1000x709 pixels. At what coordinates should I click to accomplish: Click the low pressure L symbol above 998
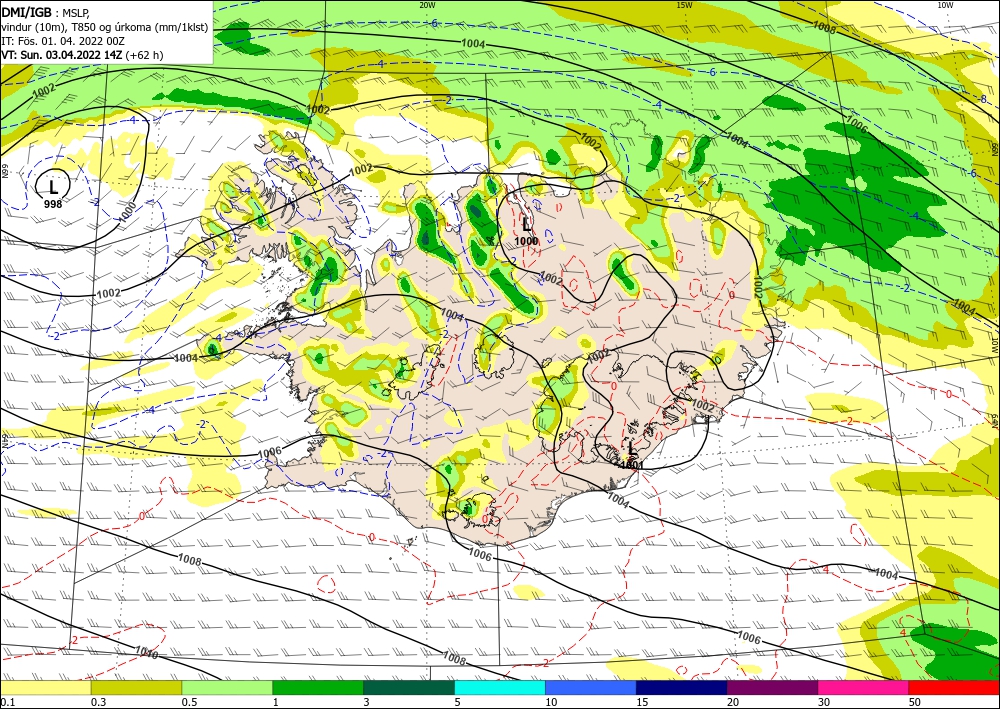(x=53, y=187)
